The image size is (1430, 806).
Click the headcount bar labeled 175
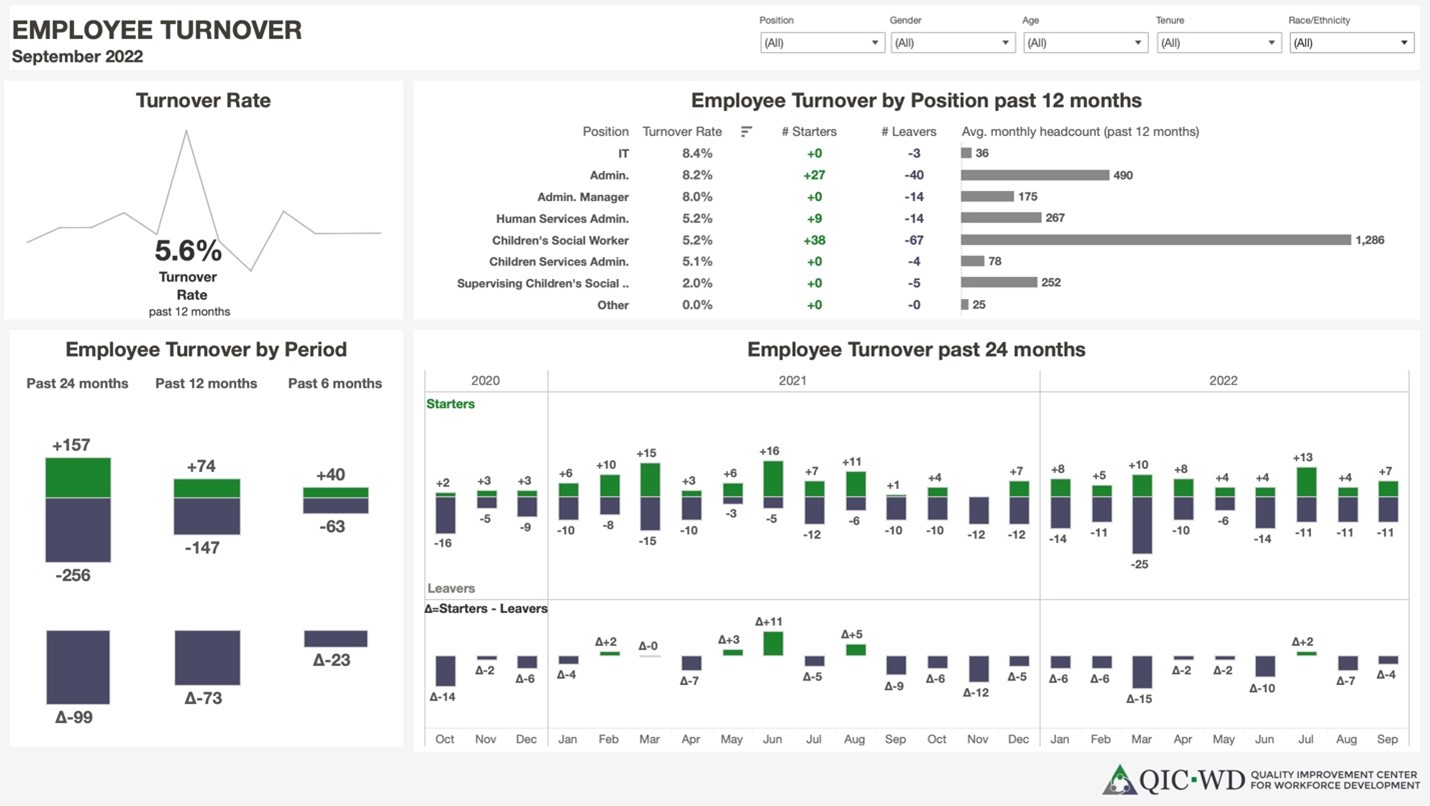[x=987, y=197]
